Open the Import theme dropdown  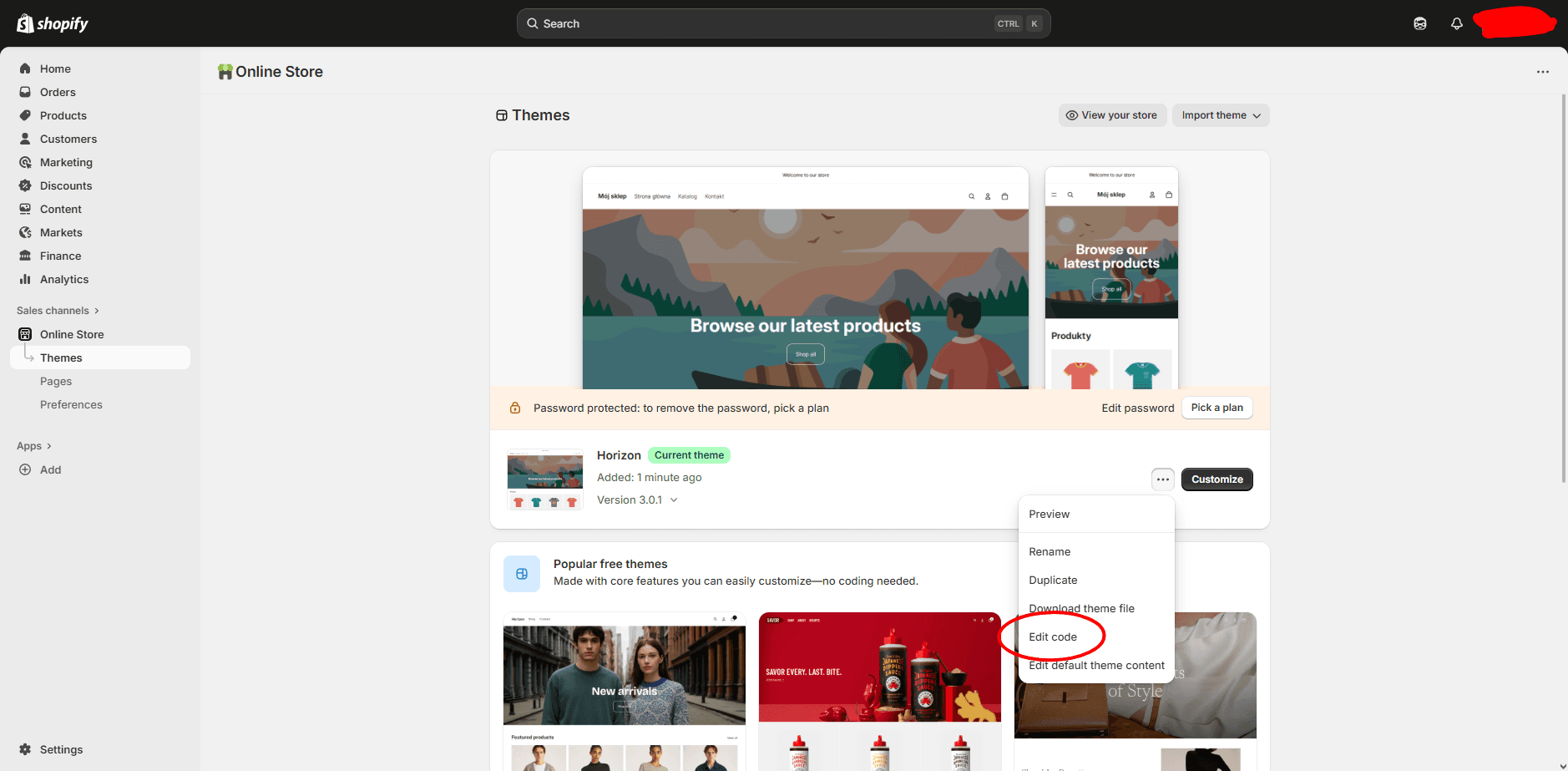(x=1220, y=114)
